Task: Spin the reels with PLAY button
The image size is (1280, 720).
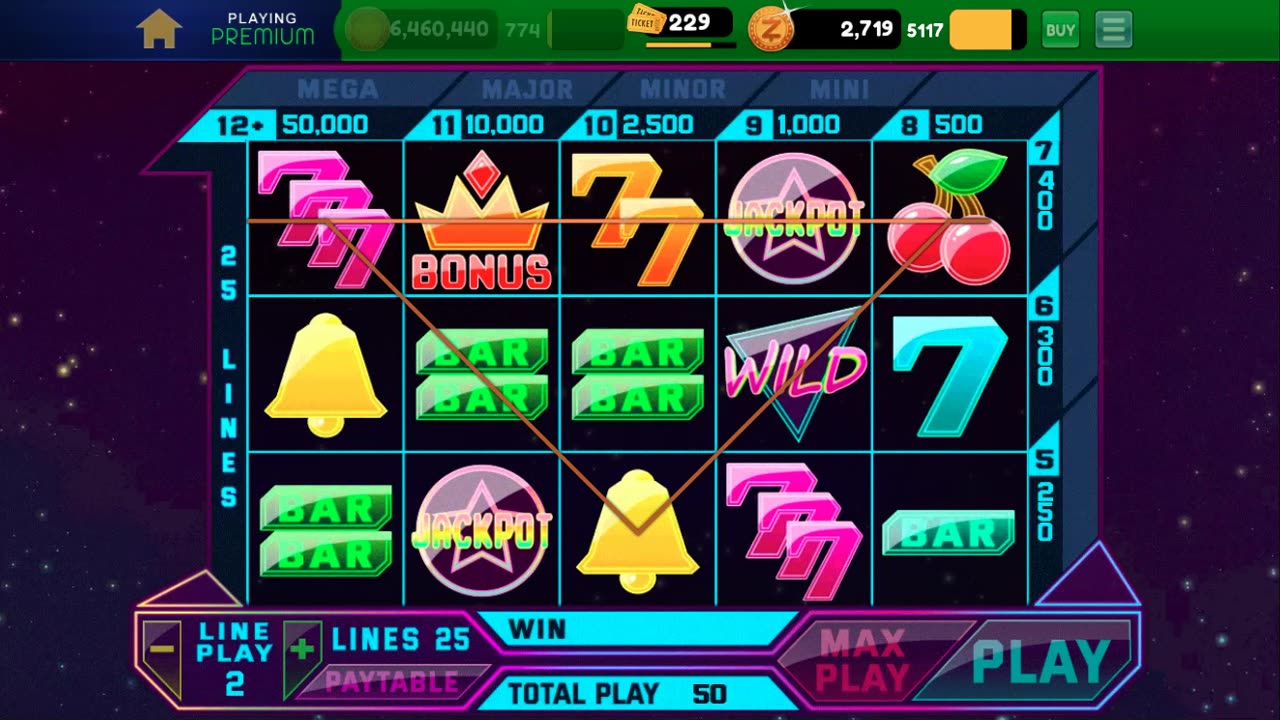Action: coord(1040,660)
